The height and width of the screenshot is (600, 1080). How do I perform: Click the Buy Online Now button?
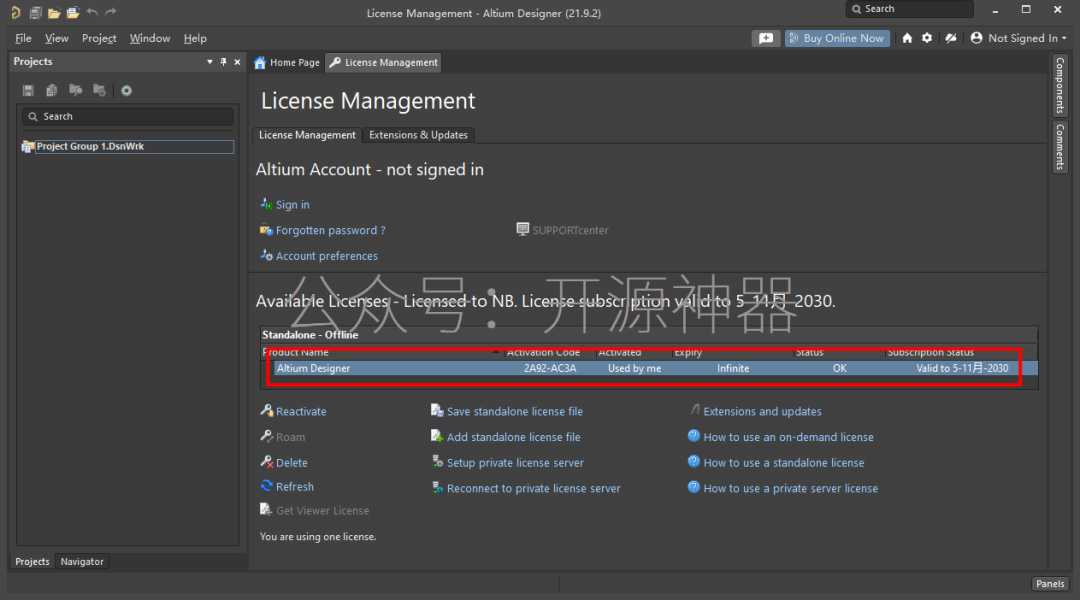tap(837, 39)
